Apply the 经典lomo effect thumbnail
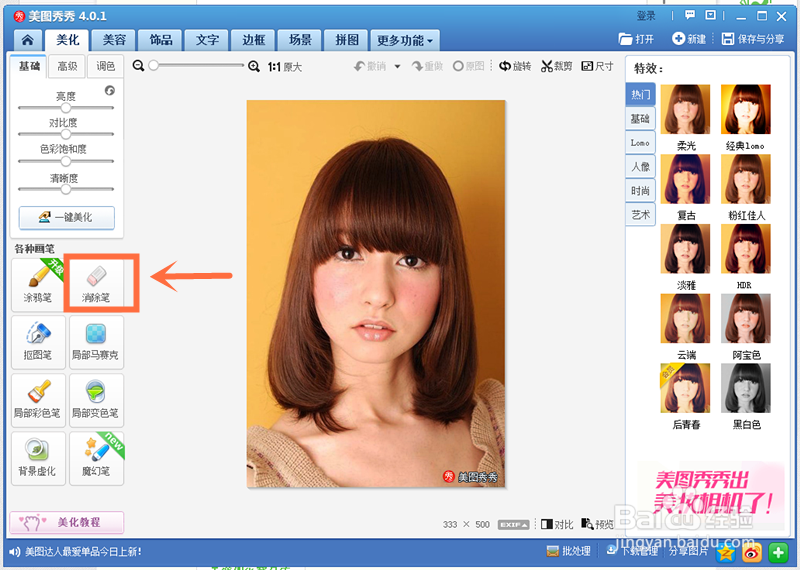Screen dimensions: 800x570 [x=745, y=109]
